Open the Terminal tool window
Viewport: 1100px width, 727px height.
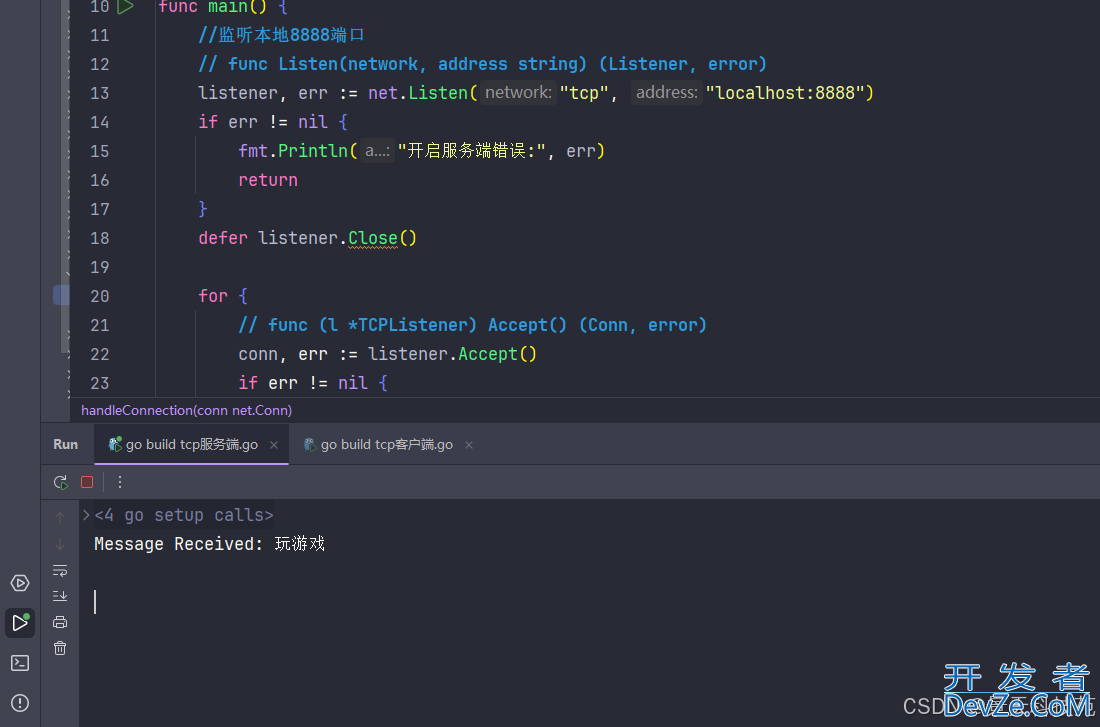click(x=20, y=663)
